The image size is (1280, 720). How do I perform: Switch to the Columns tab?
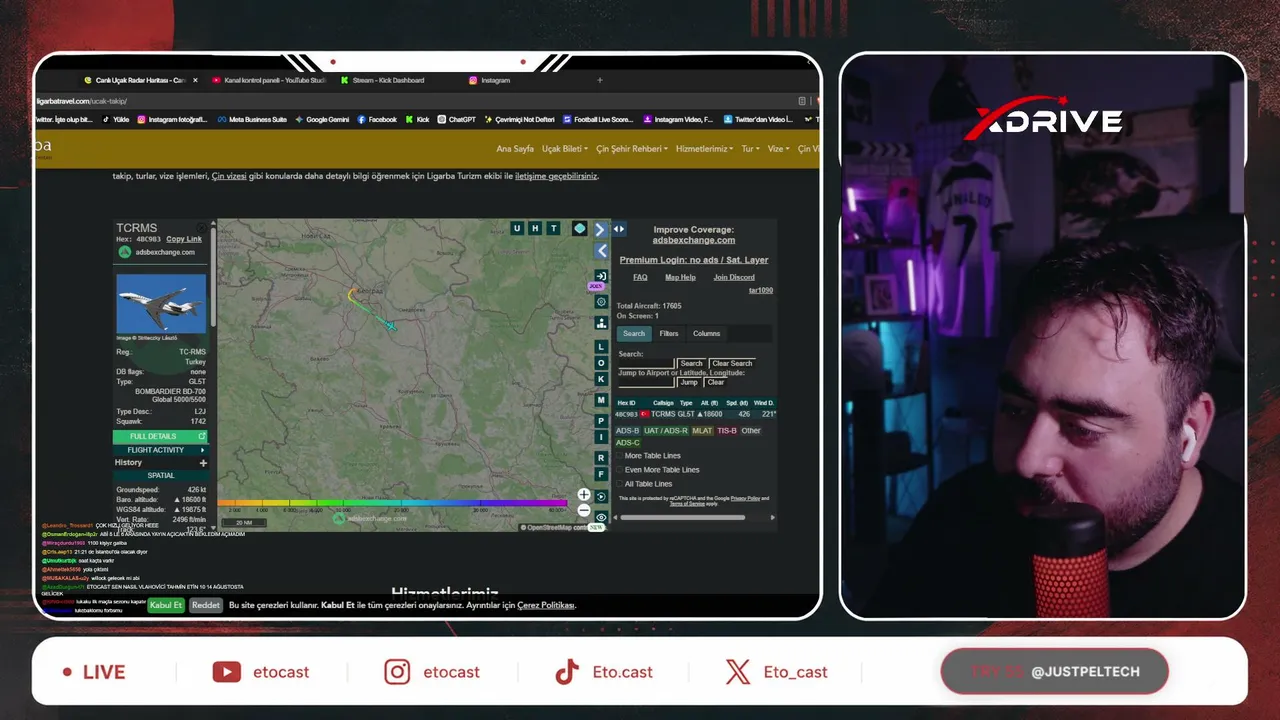[x=706, y=334]
